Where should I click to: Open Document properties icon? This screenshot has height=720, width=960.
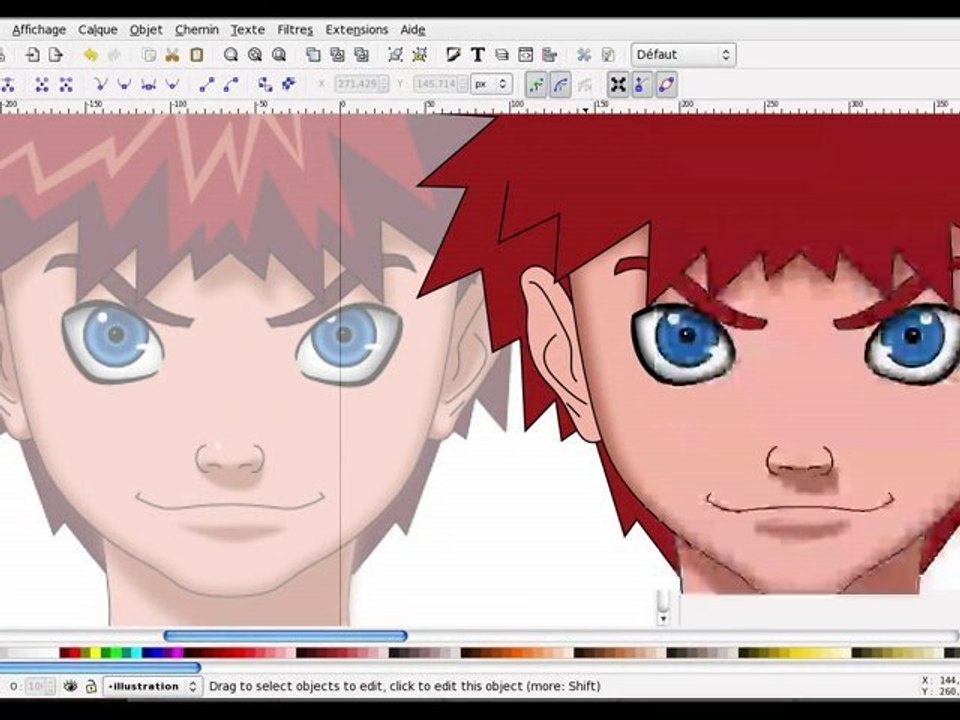(x=608, y=55)
